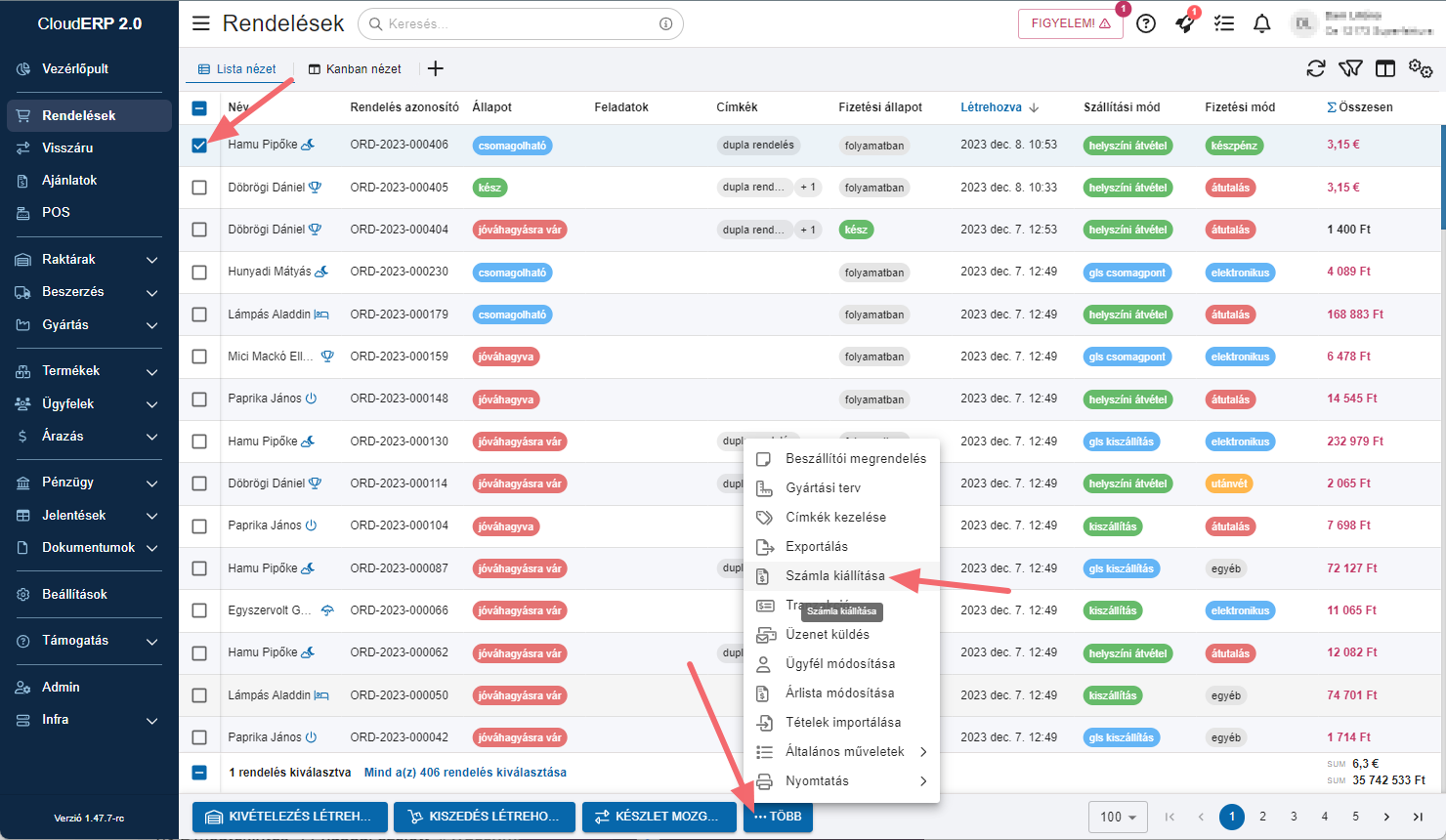Viewport: 1446px width, 840px height.
Task: Select row ORD-2023-000230 checkbox
Action: click(x=199, y=273)
